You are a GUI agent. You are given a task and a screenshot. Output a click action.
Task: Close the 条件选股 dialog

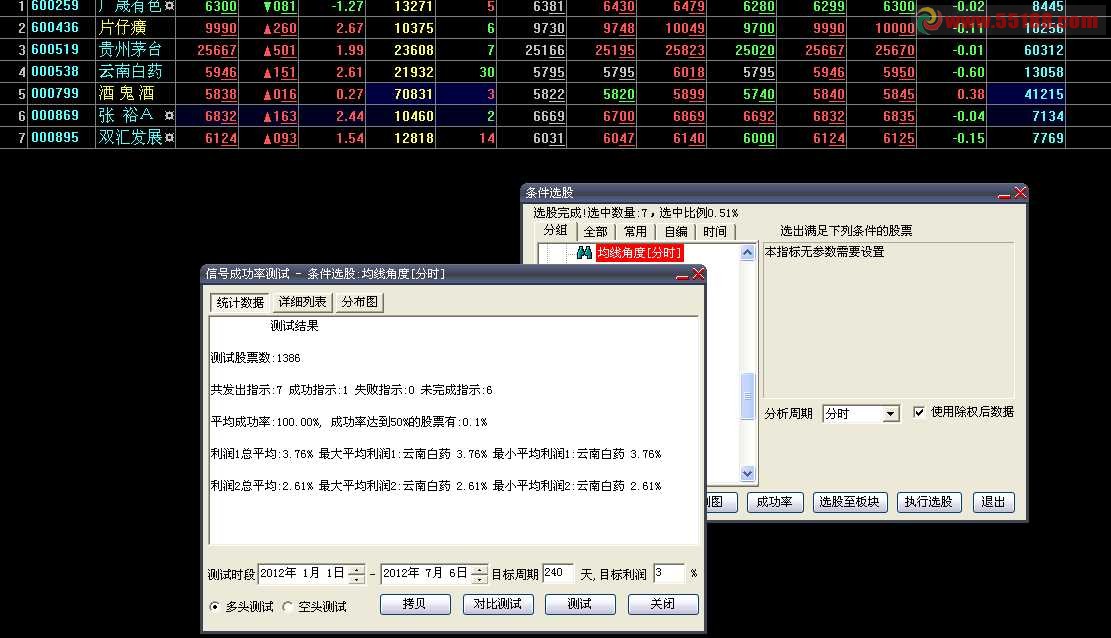click(x=1020, y=193)
